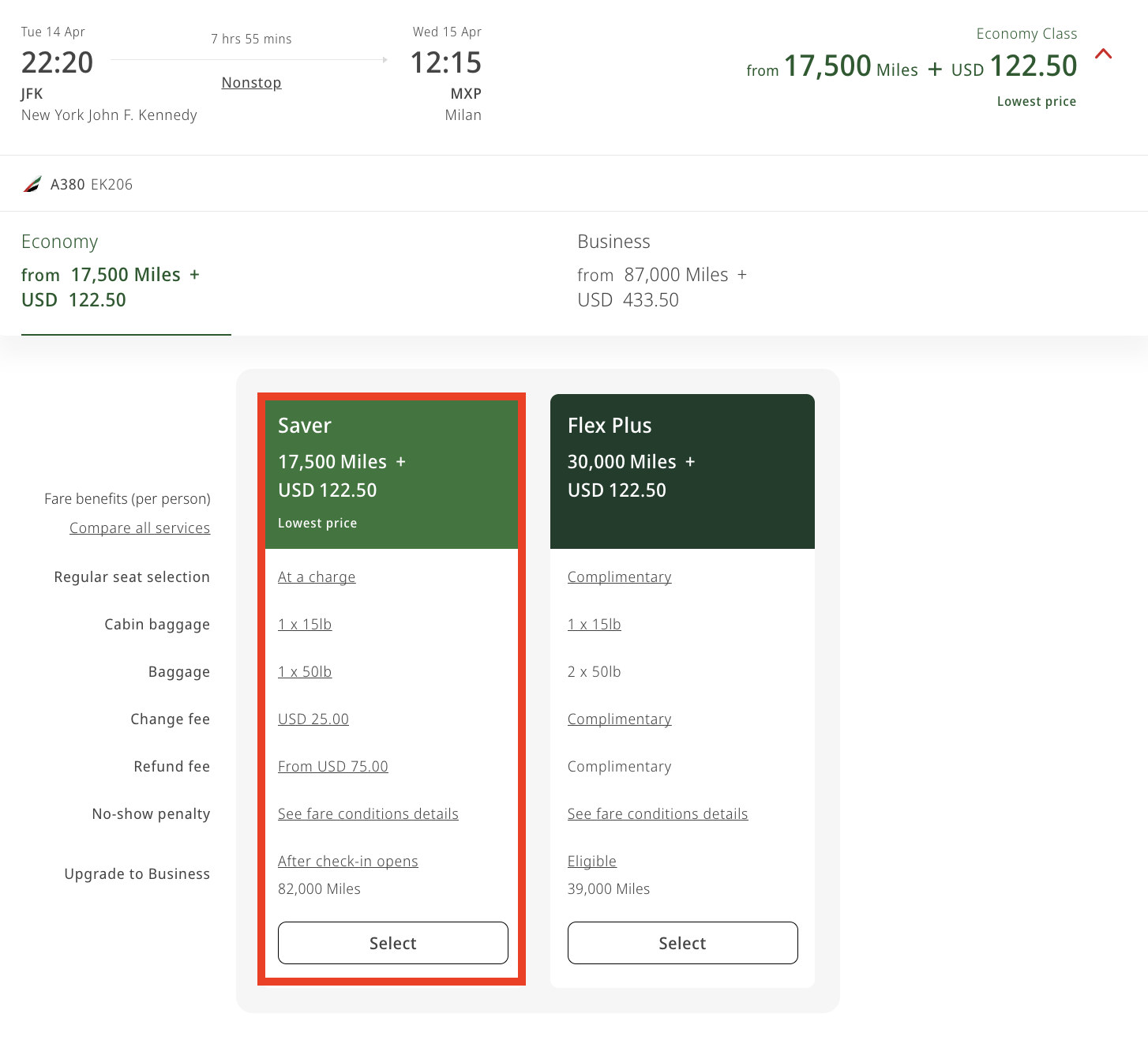This screenshot has height=1044, width=1148.
Task: Open Flex Plus See fare conditions details
Action: point(657,814)
